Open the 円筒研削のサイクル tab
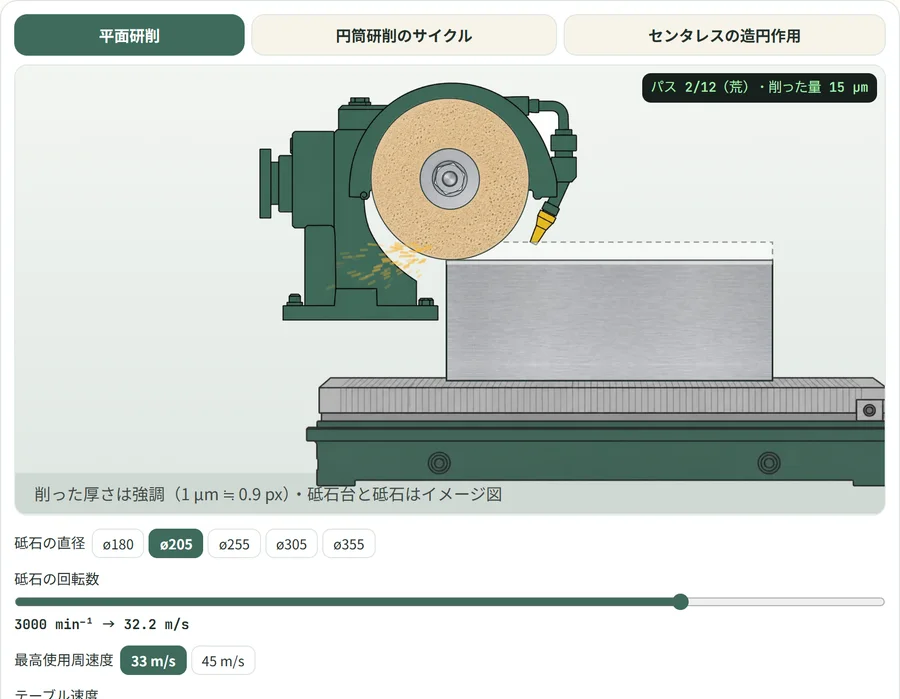The image size is (900, 699). (404, 36)
